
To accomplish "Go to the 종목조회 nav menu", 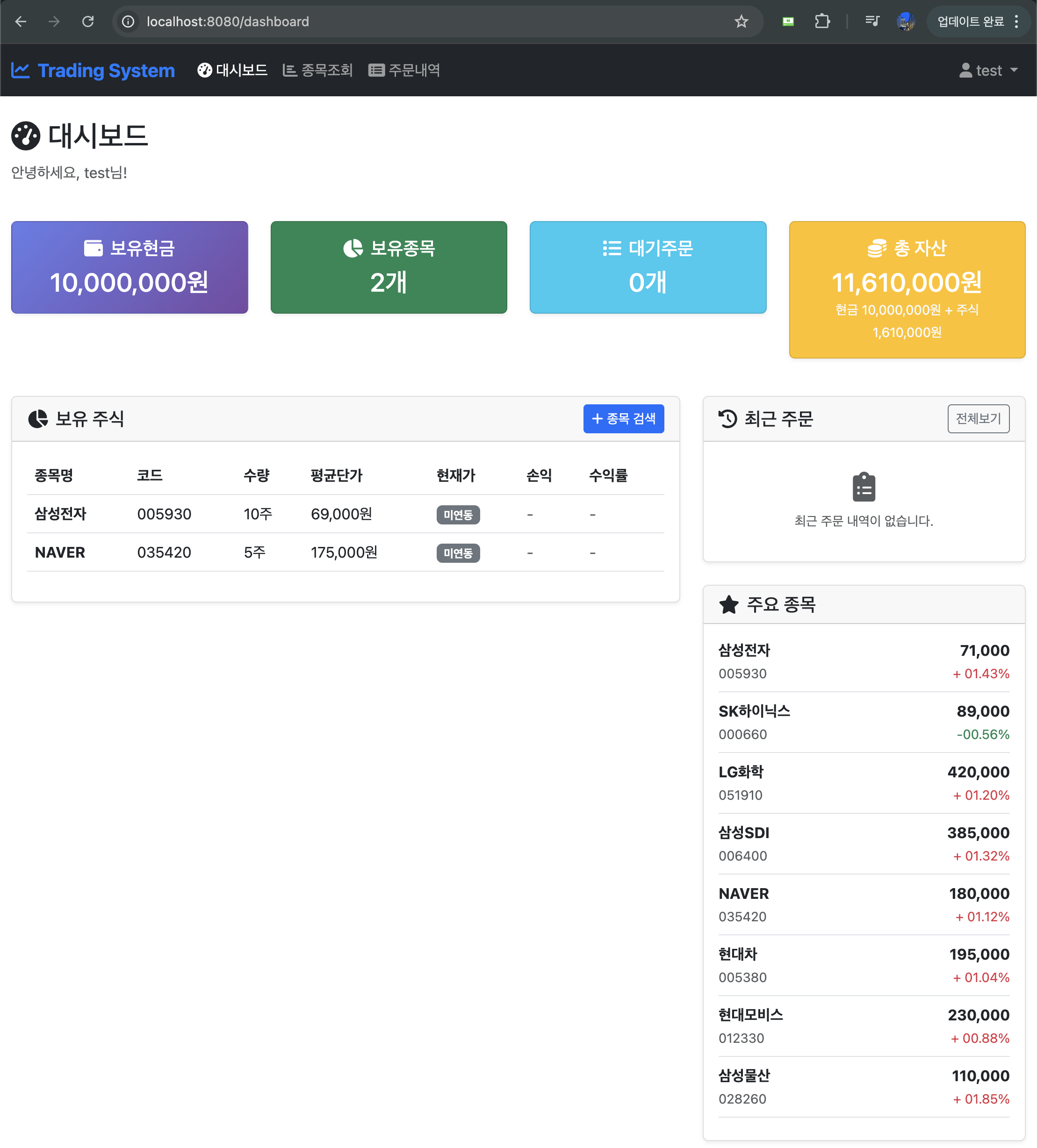I will point(318,71).
